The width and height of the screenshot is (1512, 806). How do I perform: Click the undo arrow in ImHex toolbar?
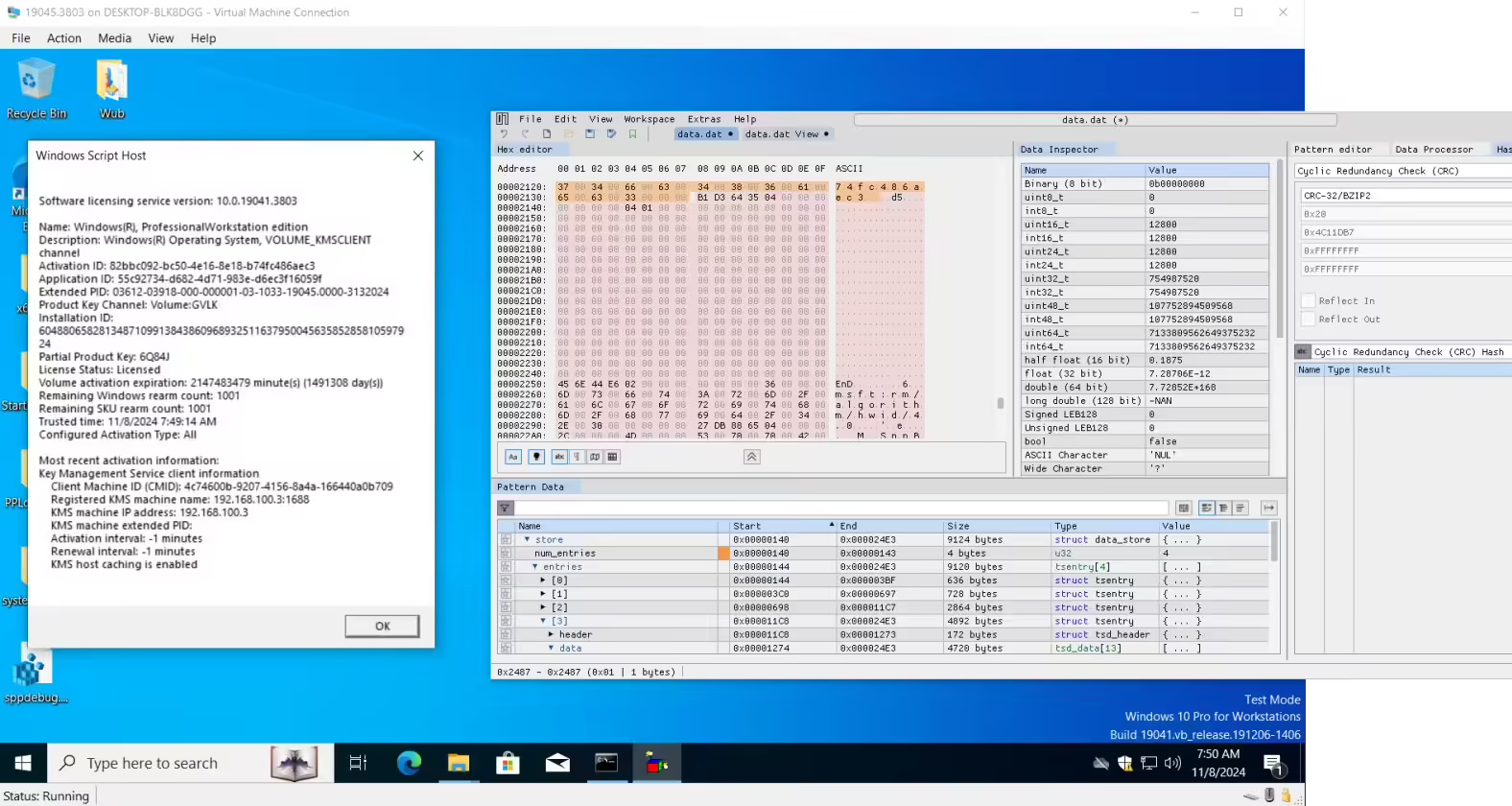[x=504, y=134]
